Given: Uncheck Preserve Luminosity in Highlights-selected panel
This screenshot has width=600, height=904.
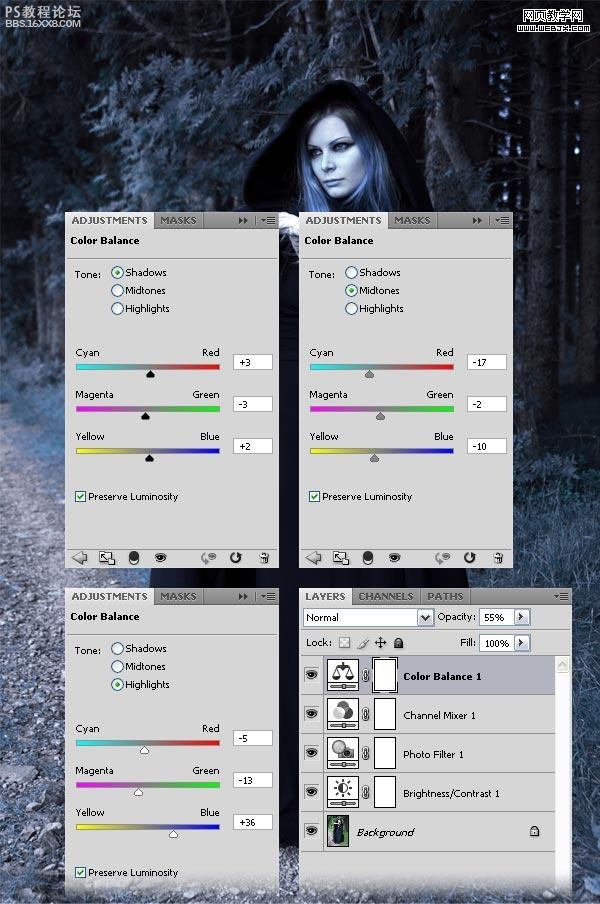Looking at the screenshot, I should 81,872.
